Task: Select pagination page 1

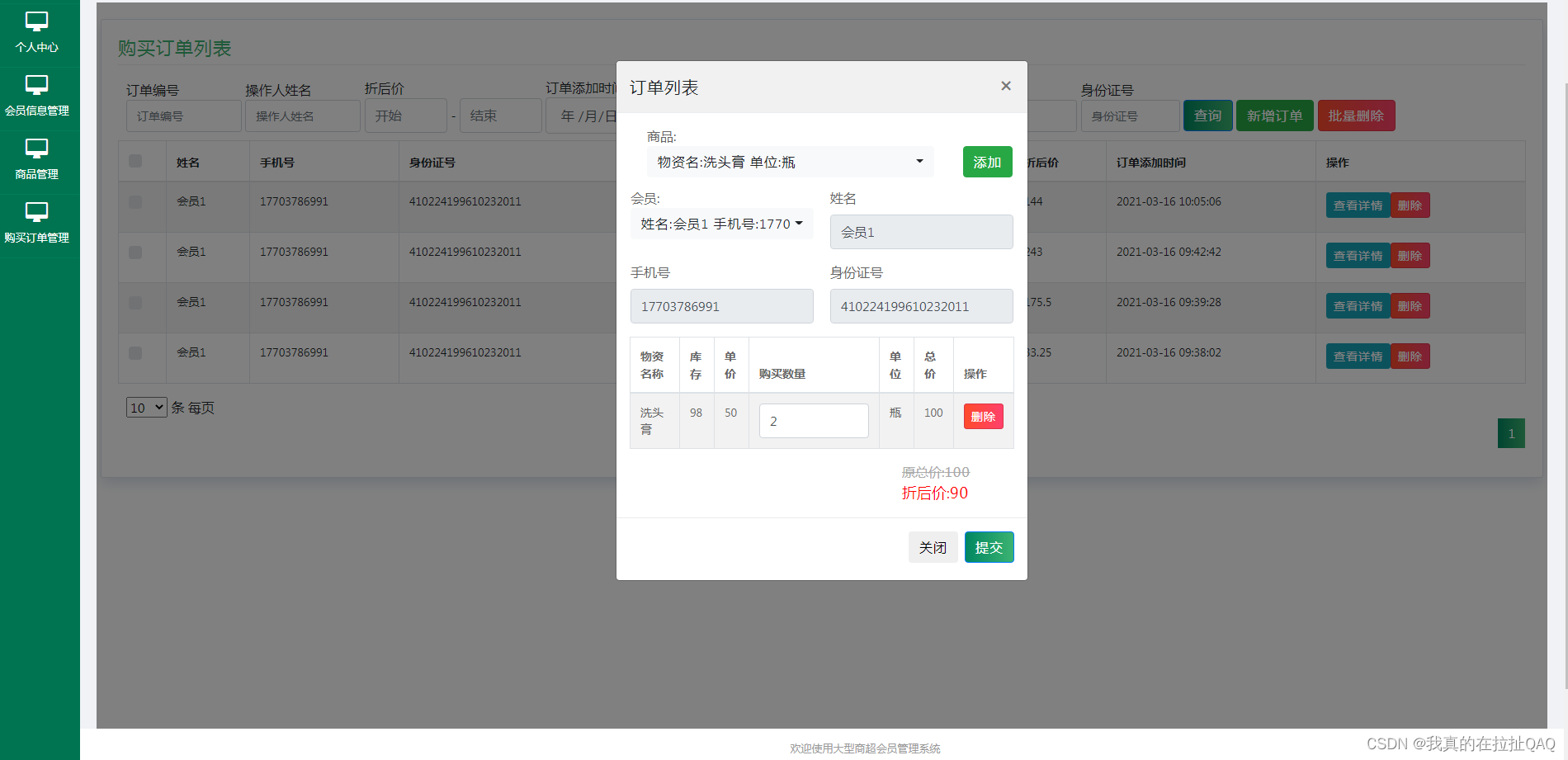Action: [x=1511, y=433]
